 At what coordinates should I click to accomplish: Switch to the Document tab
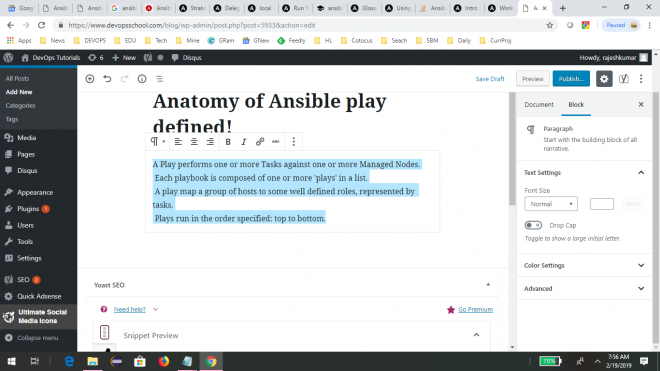coord(539,104)
